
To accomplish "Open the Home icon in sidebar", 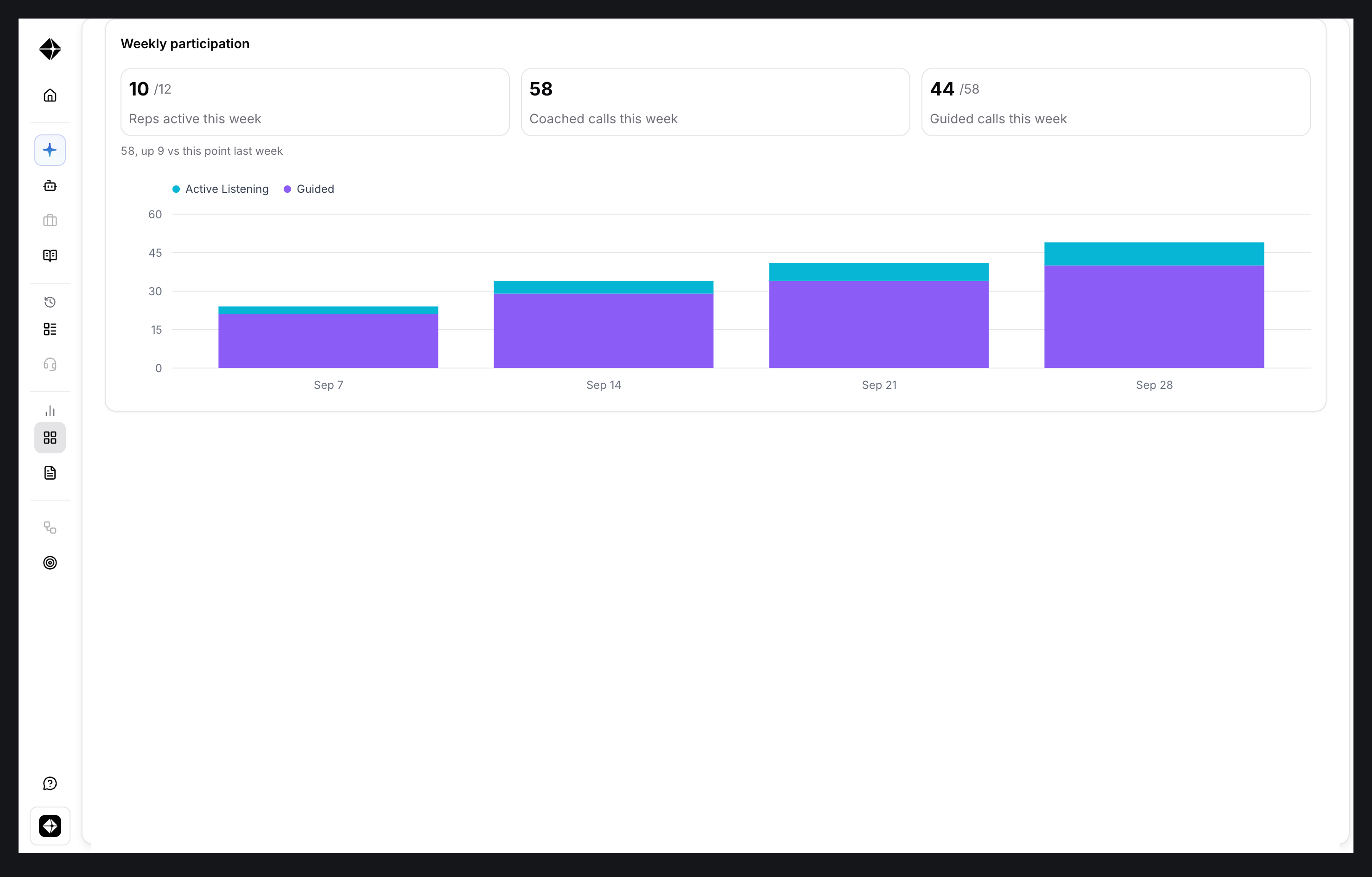I will (50, 95).
